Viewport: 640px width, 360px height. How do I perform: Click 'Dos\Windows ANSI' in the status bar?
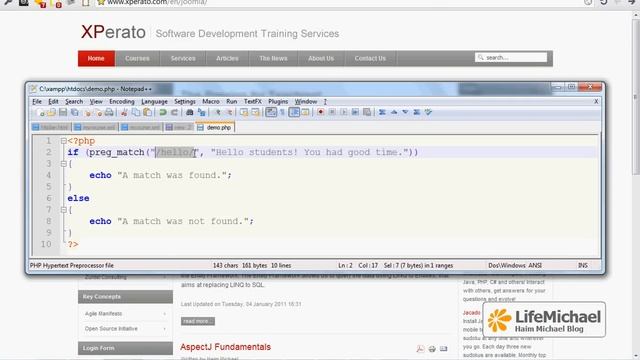pyautogui.click(x=515, y=266)
